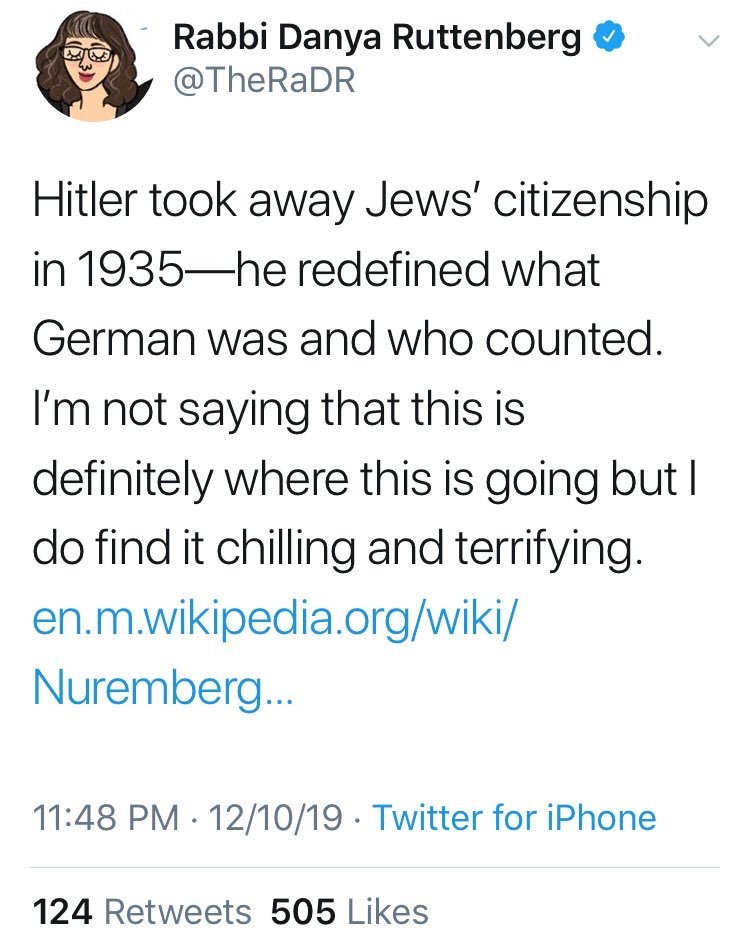Screen dimensions: 749x947
Task: Open the tweet options chevron
Action: (x=707, y=41)
